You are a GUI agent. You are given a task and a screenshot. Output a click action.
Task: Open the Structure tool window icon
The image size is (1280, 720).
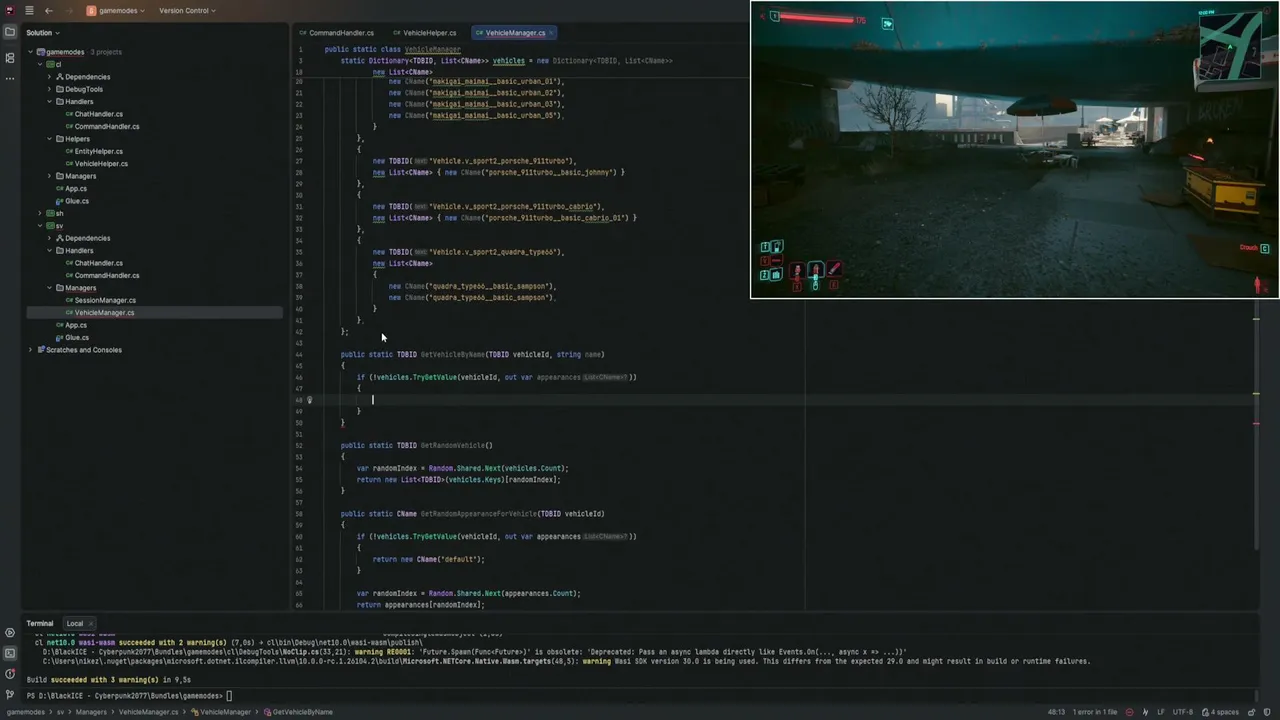click(10, 57)
